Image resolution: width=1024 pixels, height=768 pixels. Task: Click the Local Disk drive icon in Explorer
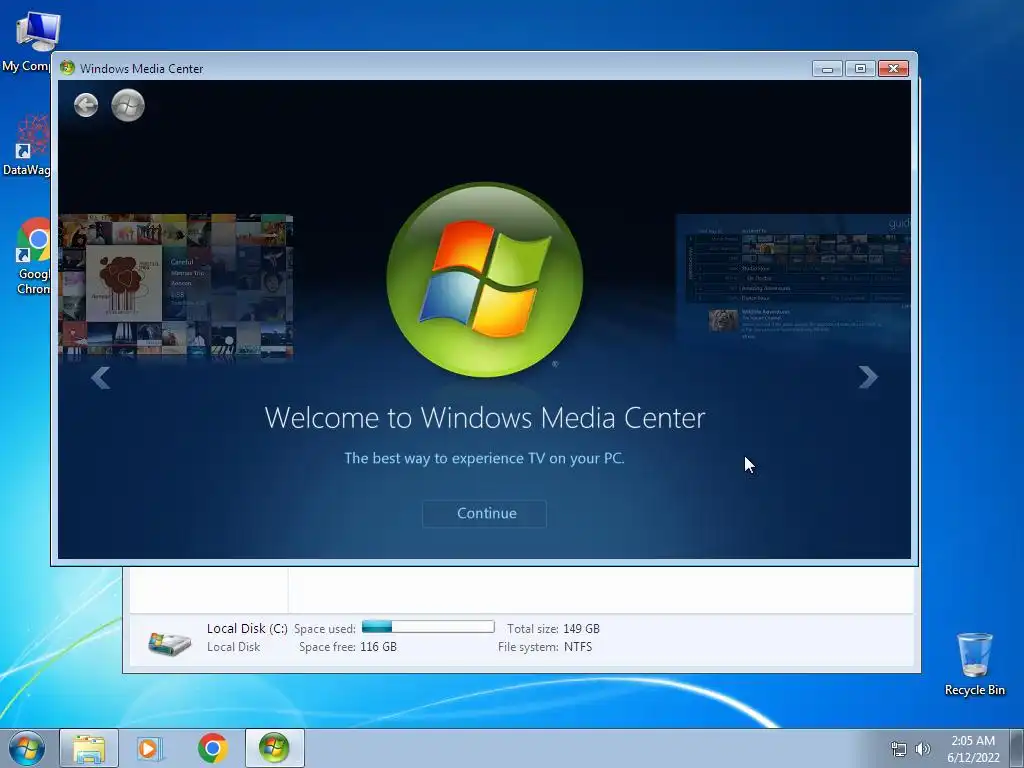169,643
